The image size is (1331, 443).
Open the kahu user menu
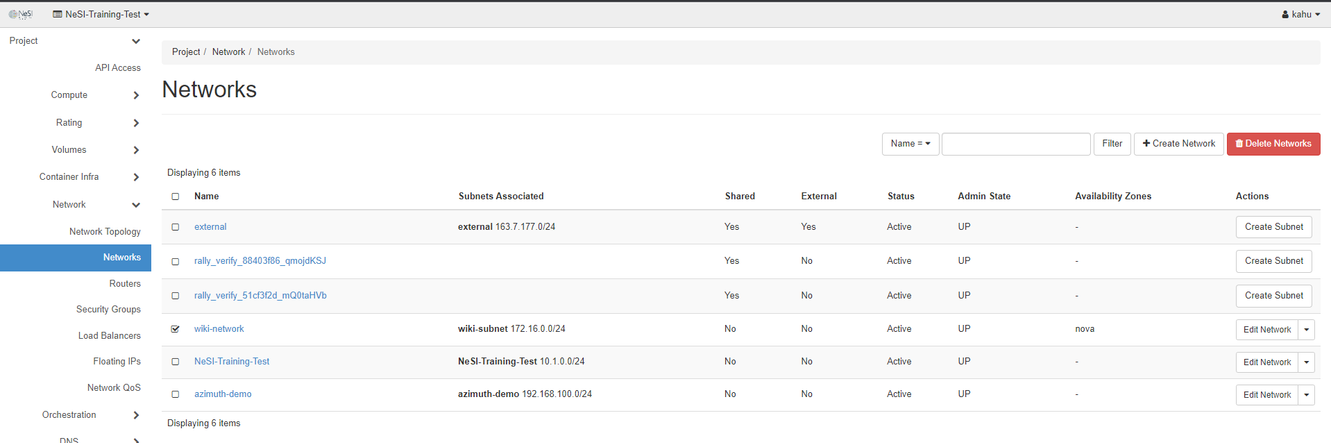(x=1301, y=14)
